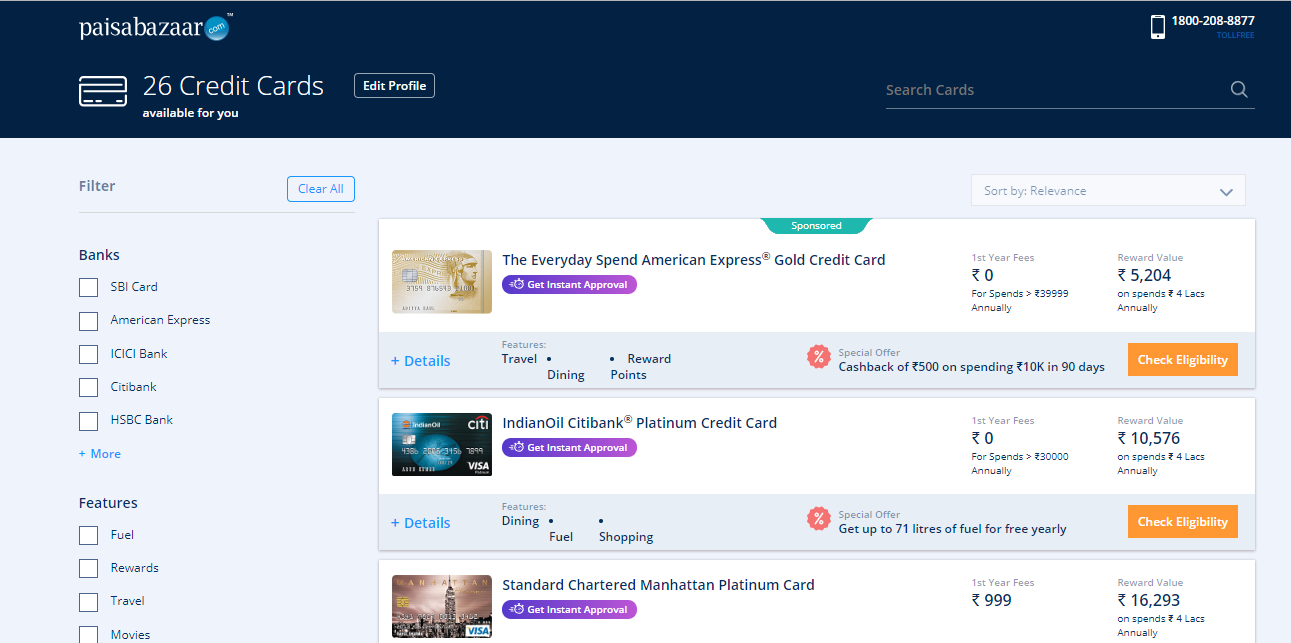Open the IndianOil Citibank Platinum card image
Image resolution: width=1291 pixels, height=643 pixels.
pos(442,444)
